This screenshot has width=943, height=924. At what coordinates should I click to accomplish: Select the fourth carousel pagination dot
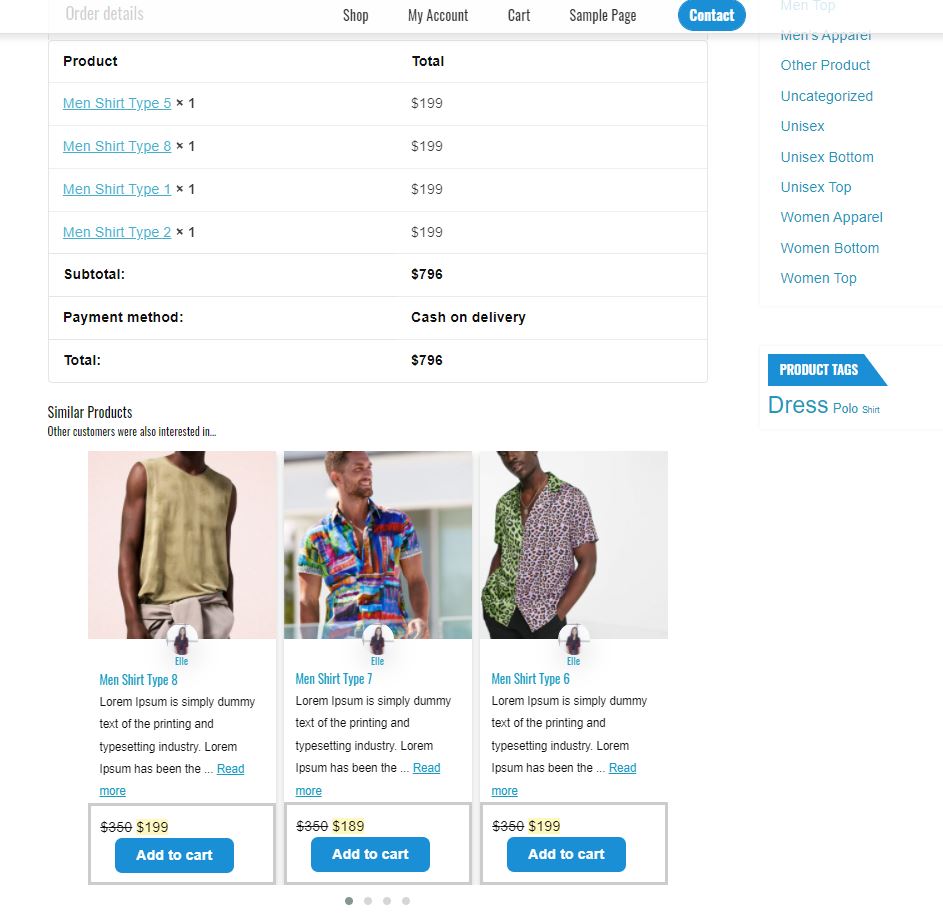point(406,901)
